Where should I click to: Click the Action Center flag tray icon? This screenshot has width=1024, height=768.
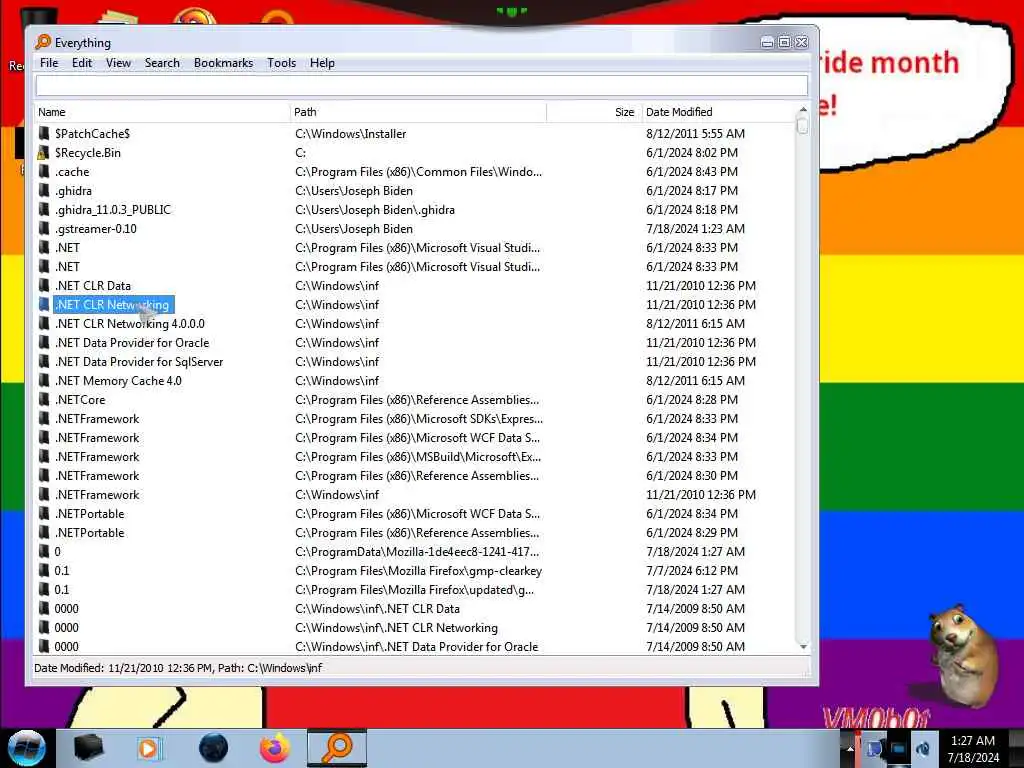(874, 748)
